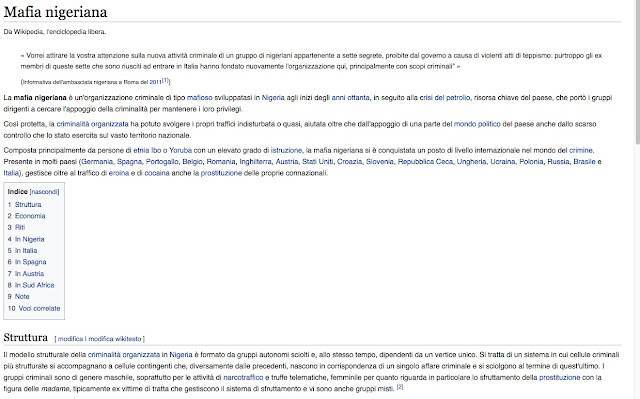The image size is (640, 399).
Task: Click modifica link beside Struttura heading
Action: click(70, 339)
